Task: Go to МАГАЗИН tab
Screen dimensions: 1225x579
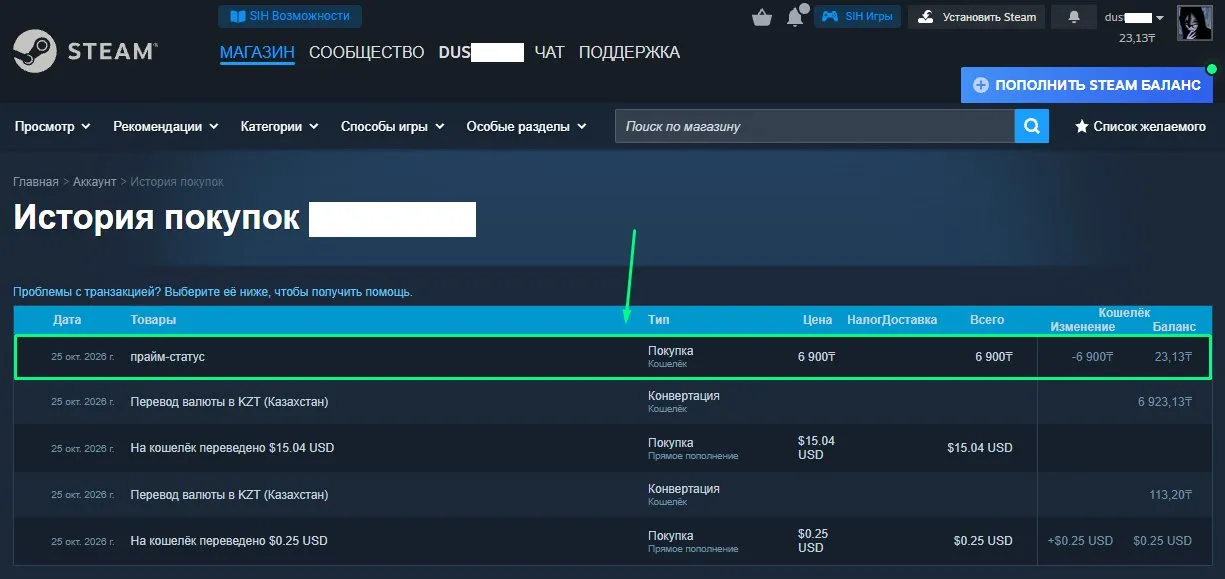Action: (257, 52)
